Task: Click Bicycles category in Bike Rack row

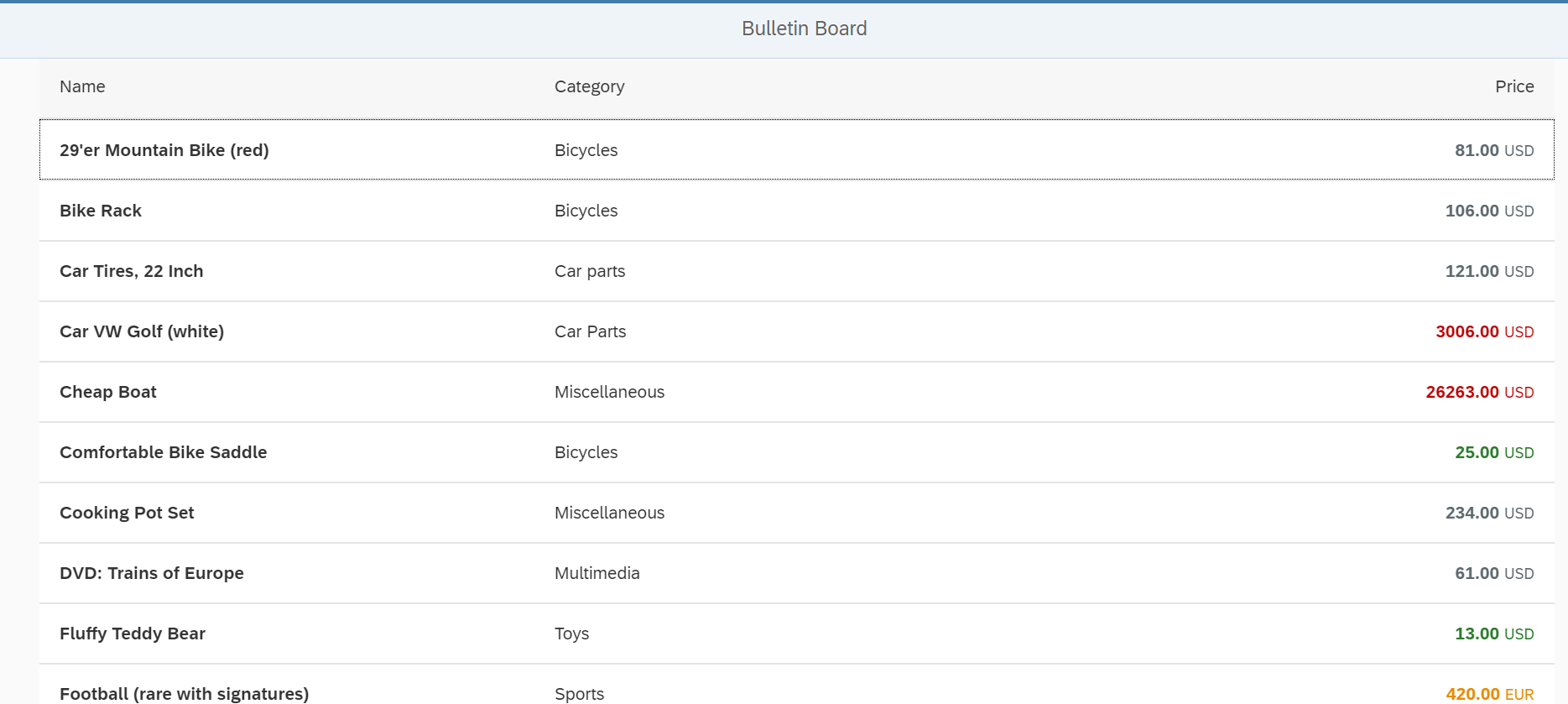Action: tap(586, 211)
